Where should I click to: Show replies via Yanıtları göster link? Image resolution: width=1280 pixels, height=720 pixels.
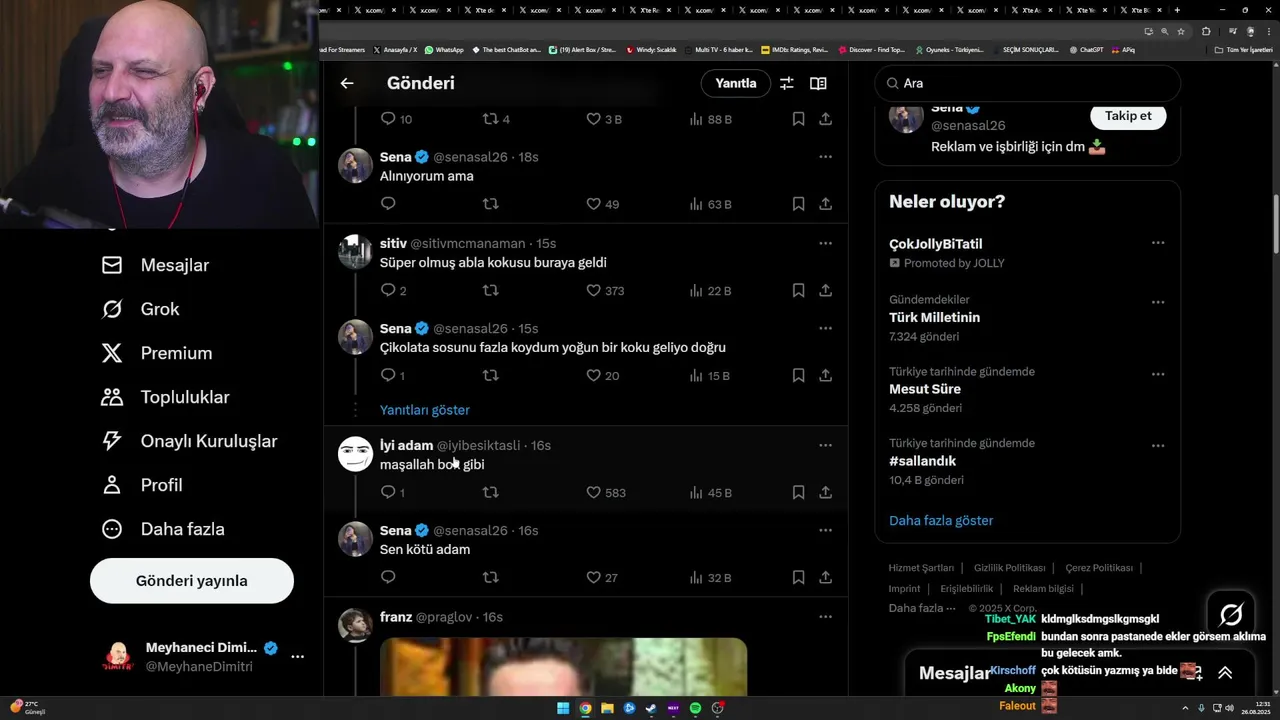[x=424, y=410]
